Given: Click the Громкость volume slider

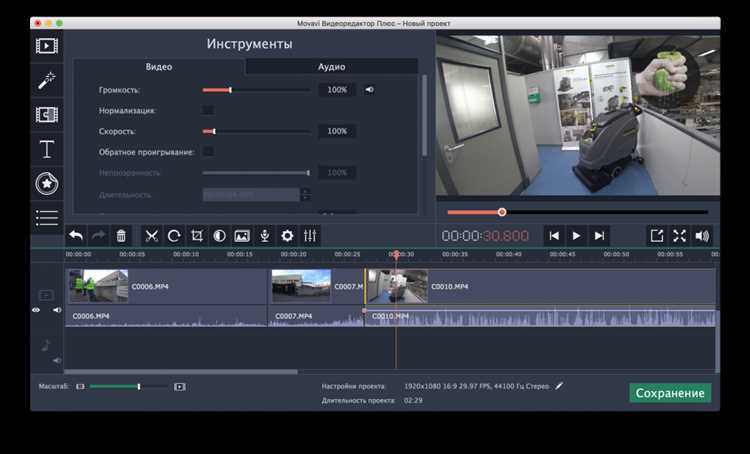Looking at the screenshot, I should [x=256, y=90].
